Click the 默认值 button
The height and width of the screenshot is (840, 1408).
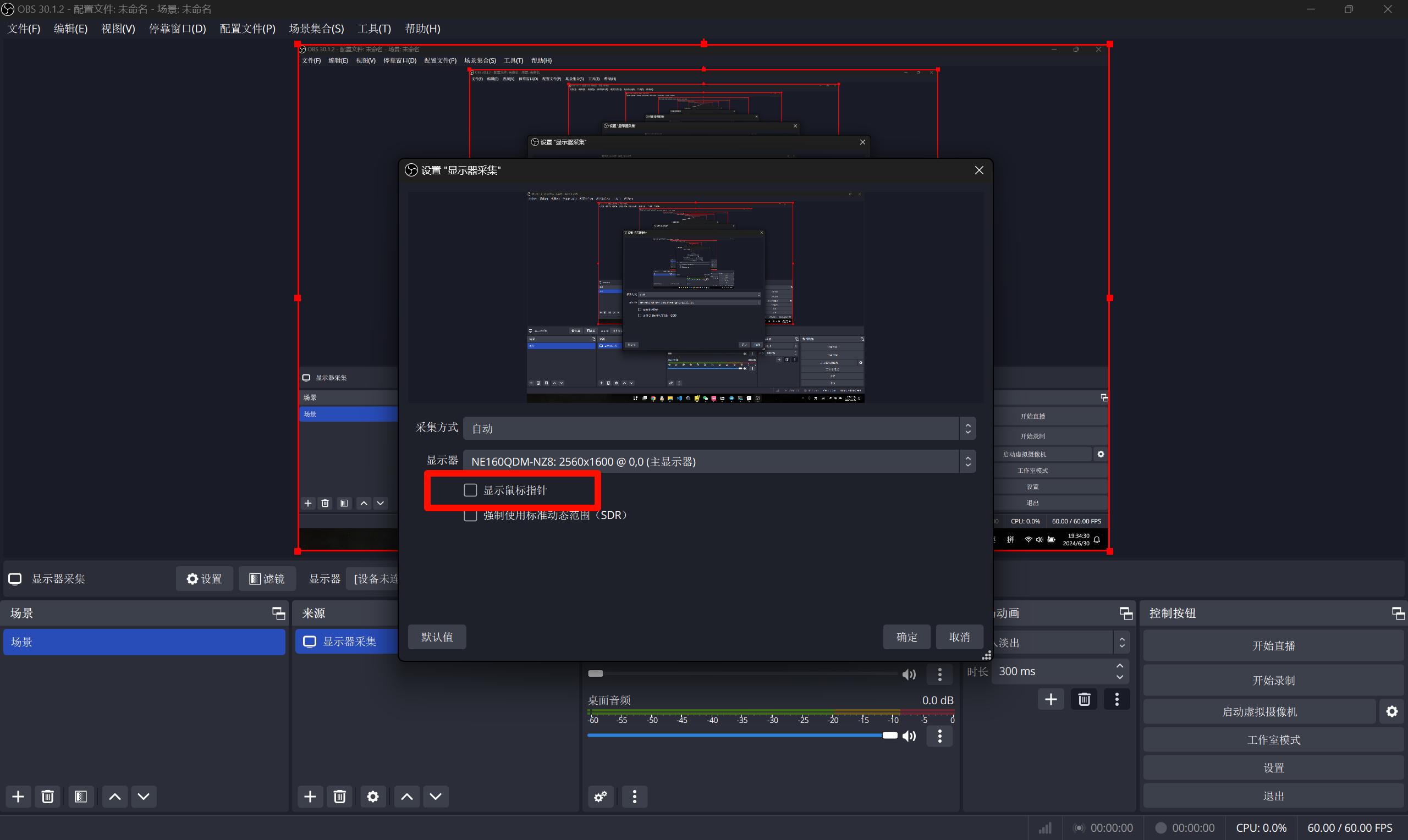coord(437,637)
